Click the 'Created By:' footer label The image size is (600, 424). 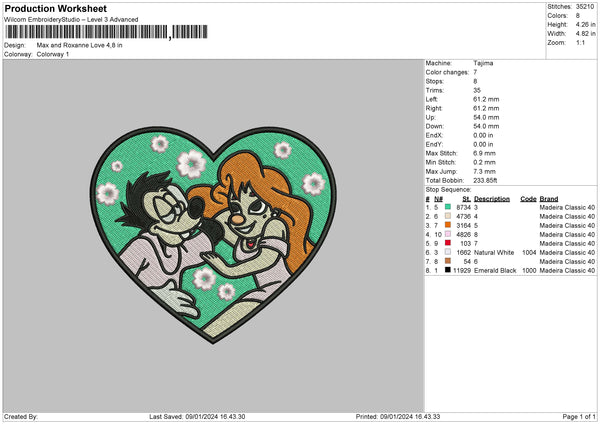pos(21,417)
